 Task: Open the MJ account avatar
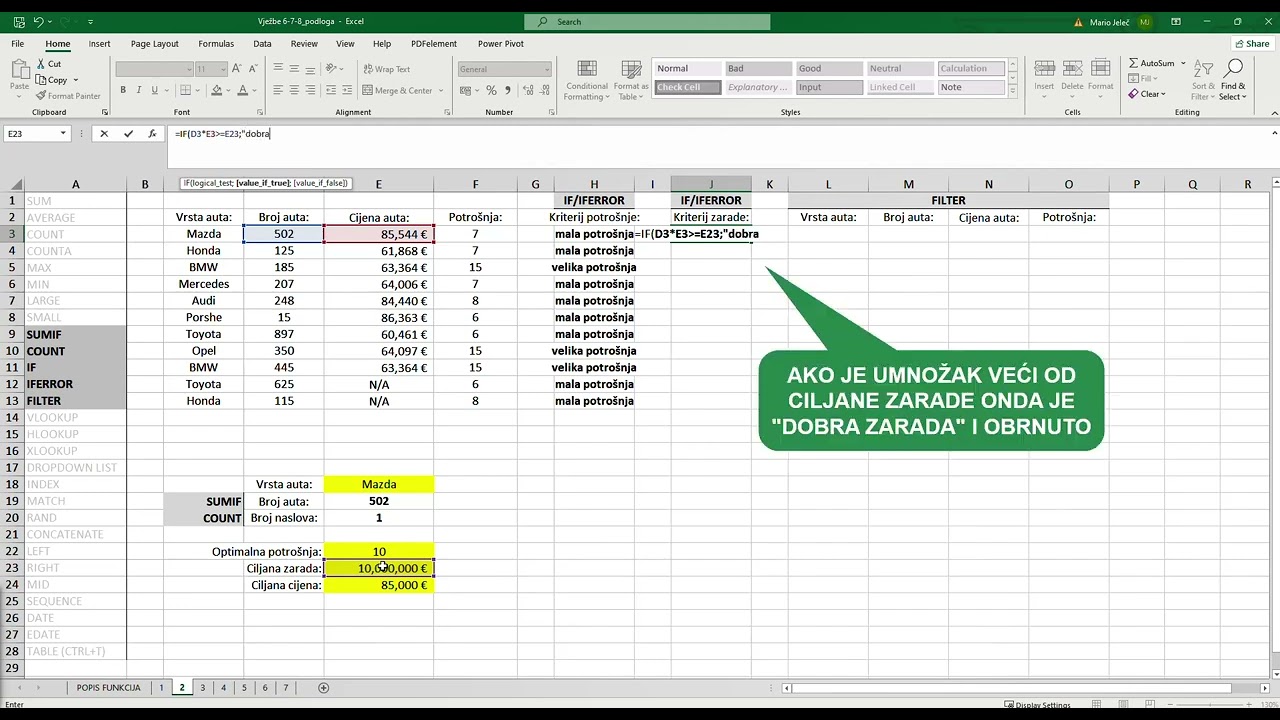click(1144, 21)
